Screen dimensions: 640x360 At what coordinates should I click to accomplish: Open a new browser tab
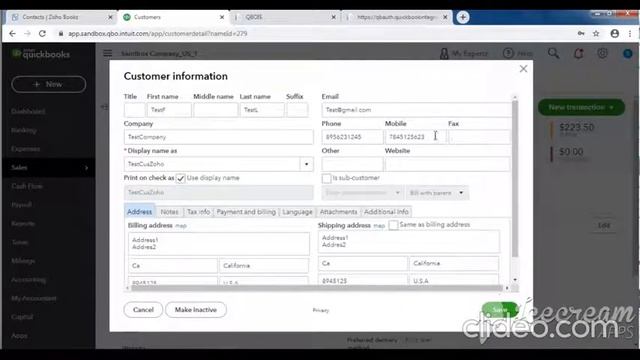(462, 17)
